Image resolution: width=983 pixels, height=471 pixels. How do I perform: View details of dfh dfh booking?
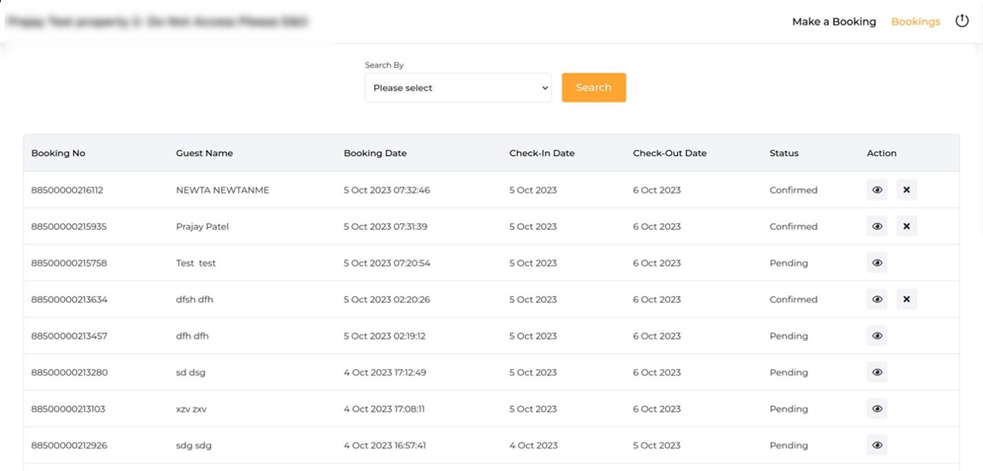877,336
